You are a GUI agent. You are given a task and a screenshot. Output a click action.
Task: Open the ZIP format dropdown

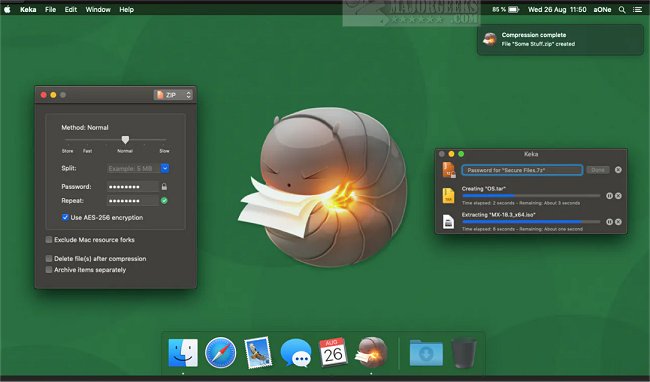tap(173, 95)
